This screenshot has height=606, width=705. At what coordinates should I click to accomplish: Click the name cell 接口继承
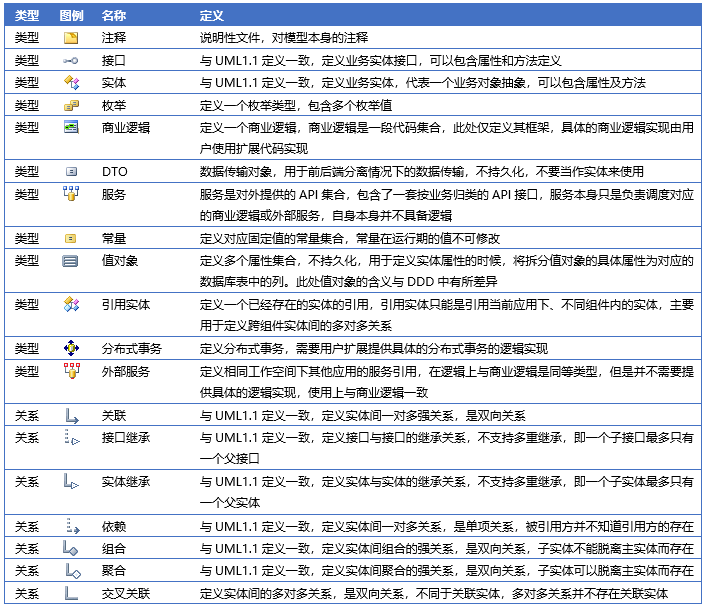coord(125,437)
